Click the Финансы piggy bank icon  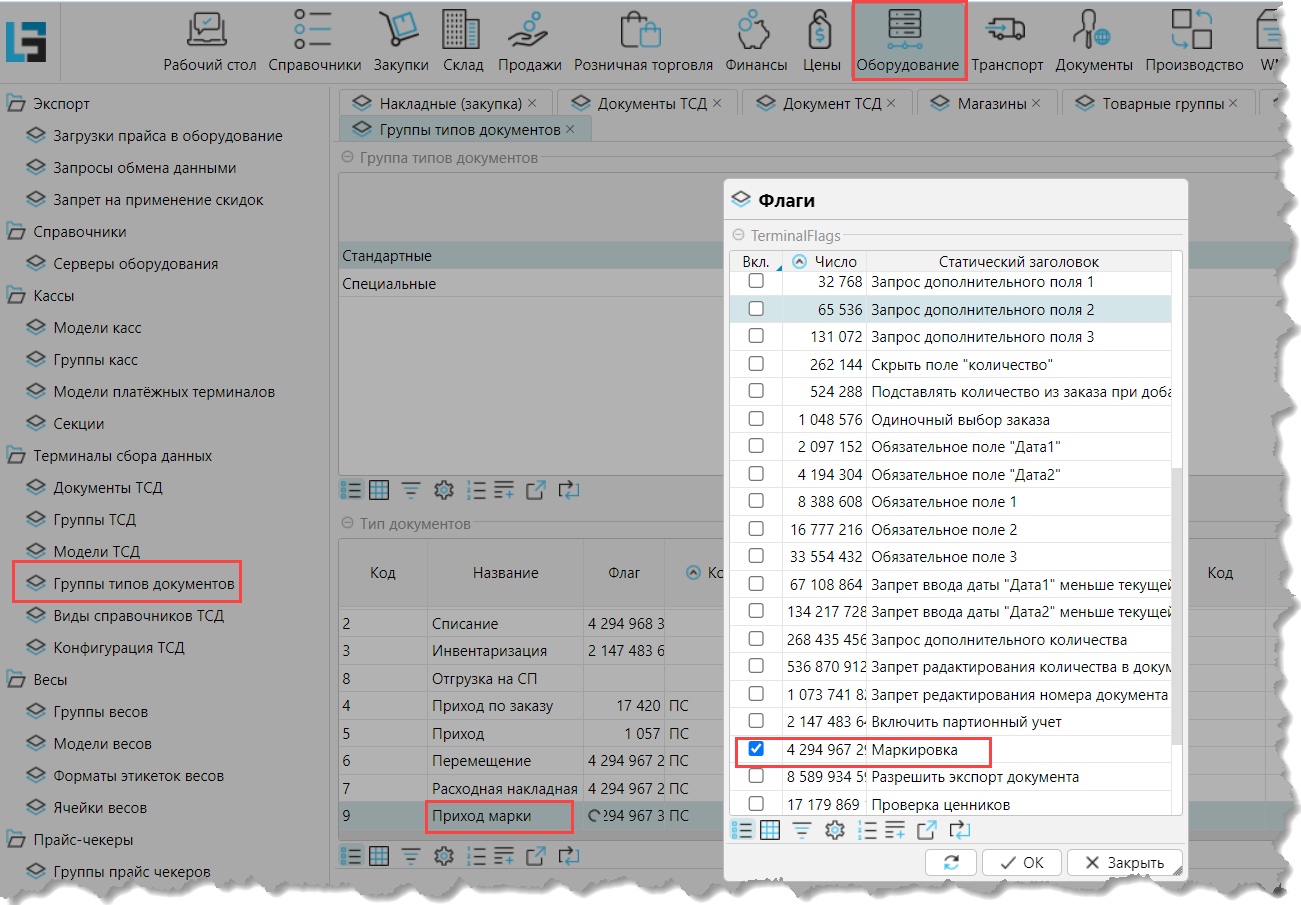(755, 40)
